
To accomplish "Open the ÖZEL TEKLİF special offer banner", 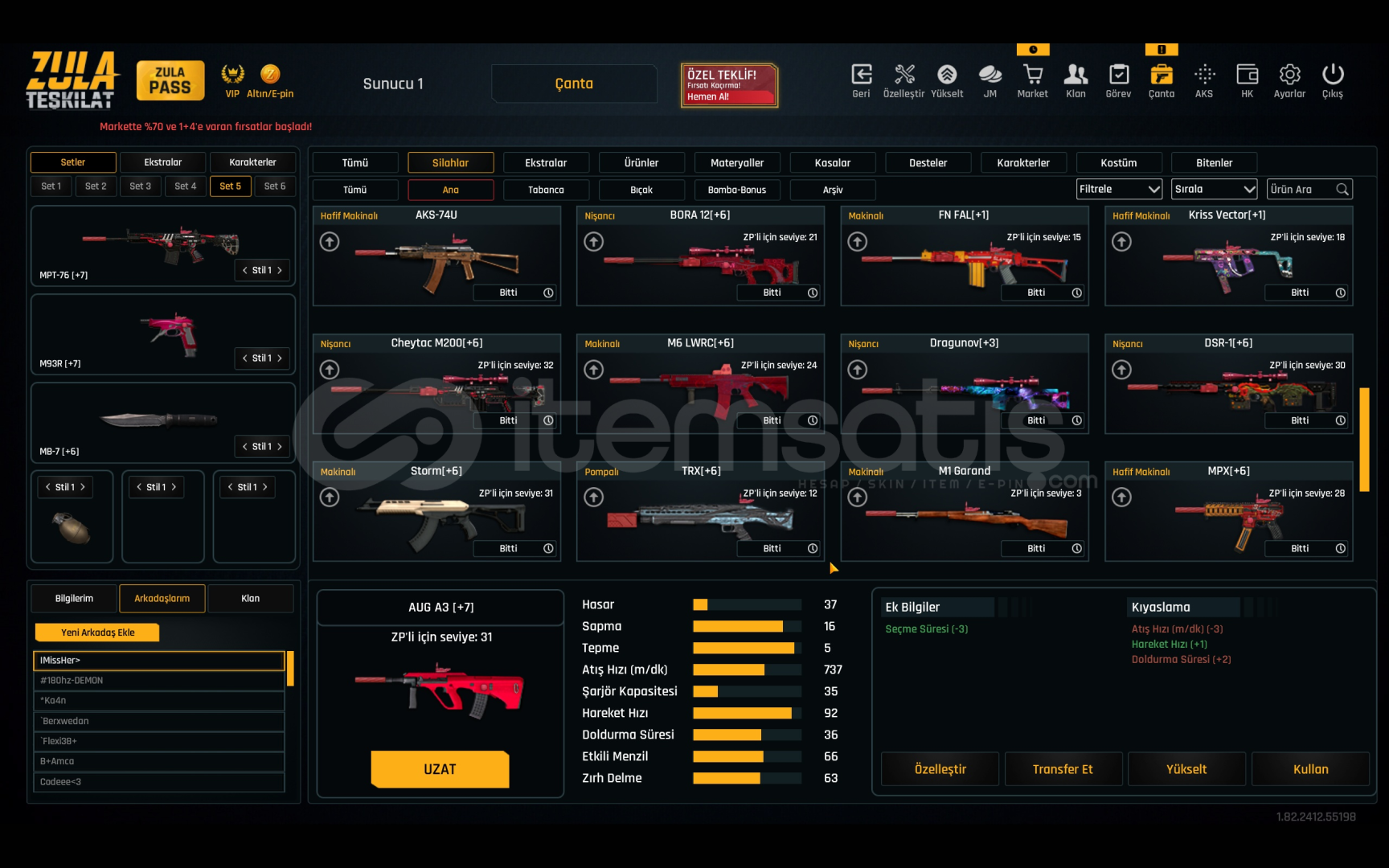I will pos(729,85).
